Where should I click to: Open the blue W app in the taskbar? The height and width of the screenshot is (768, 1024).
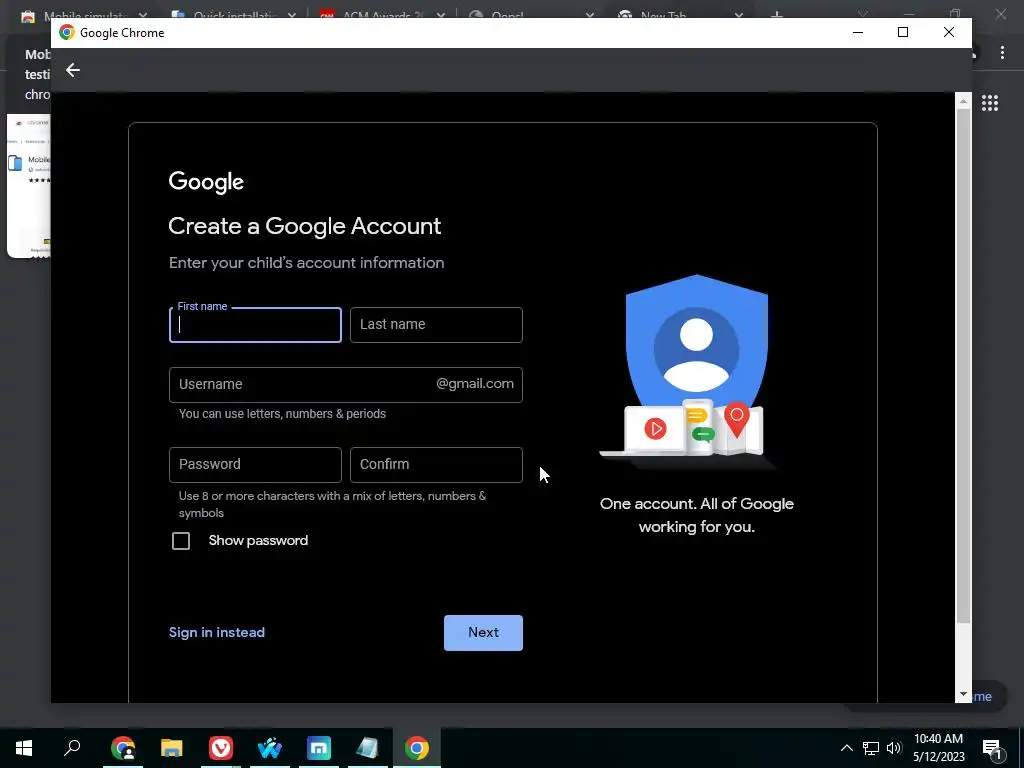pyautogui.click(x=270, y=748)
